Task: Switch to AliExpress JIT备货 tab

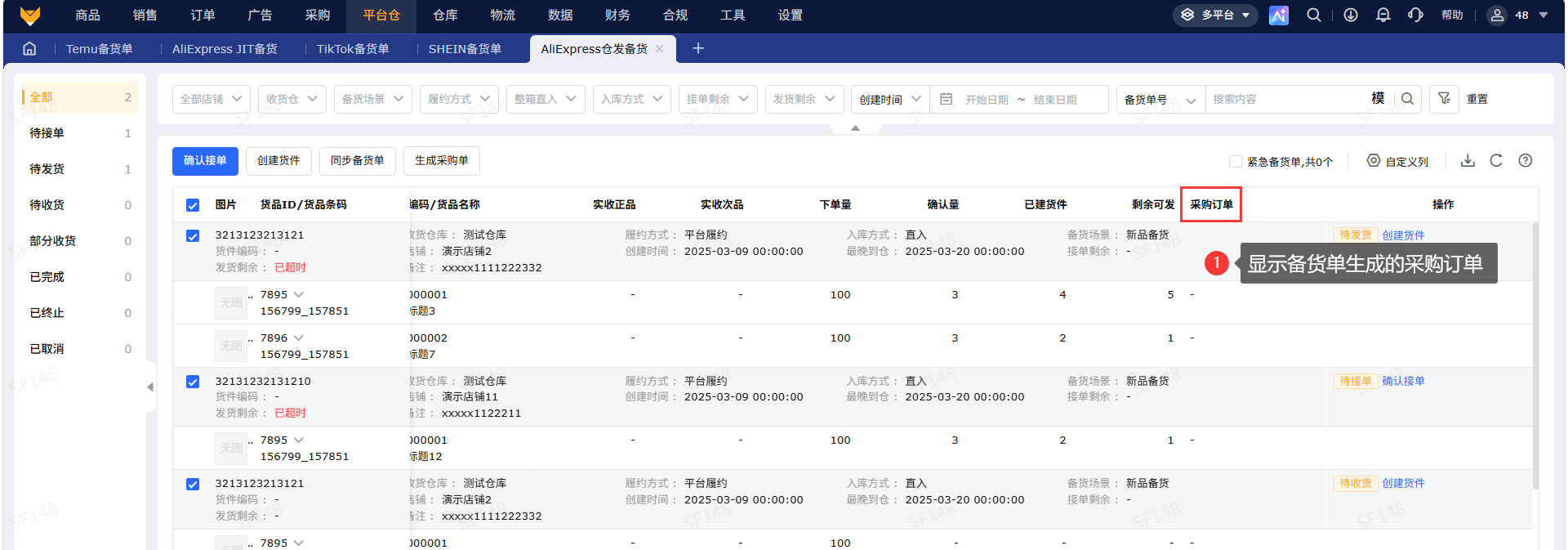Action: pos(225,49)
